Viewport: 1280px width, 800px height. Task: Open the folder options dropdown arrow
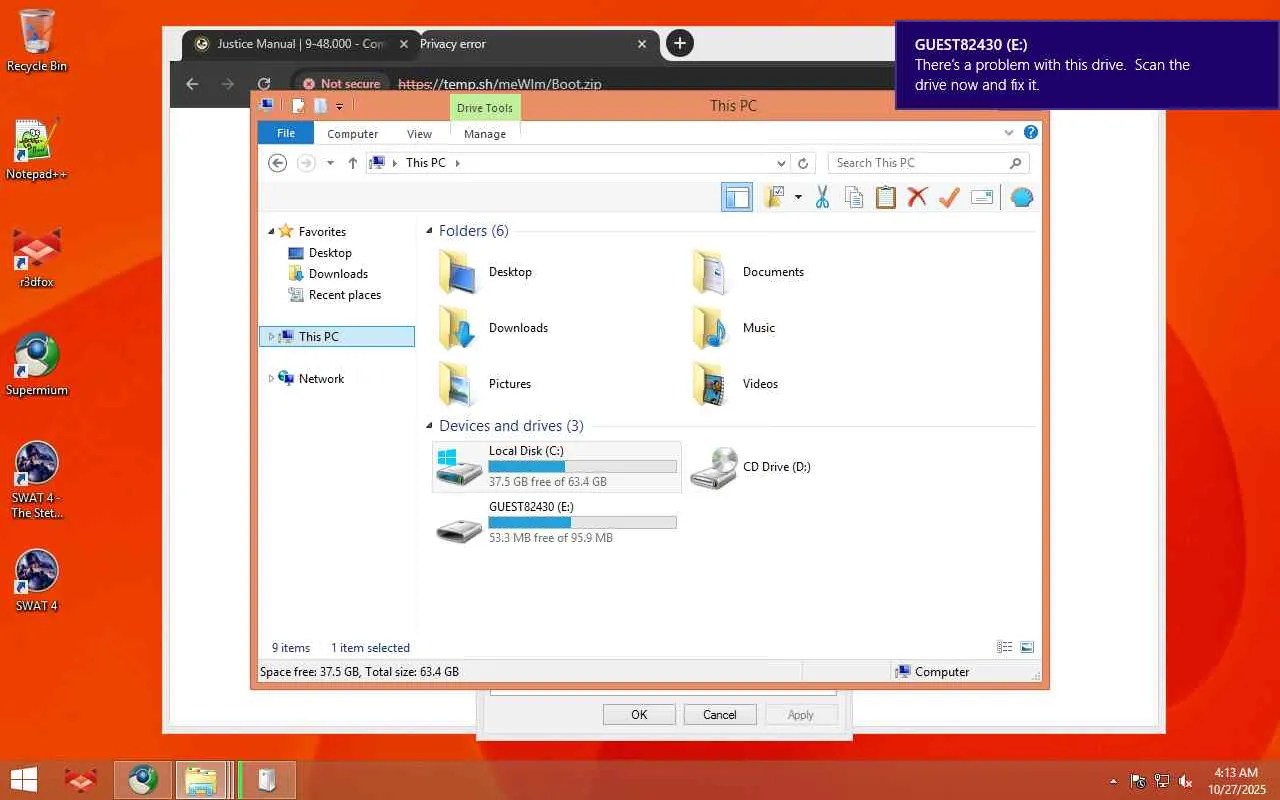[798, 198]
